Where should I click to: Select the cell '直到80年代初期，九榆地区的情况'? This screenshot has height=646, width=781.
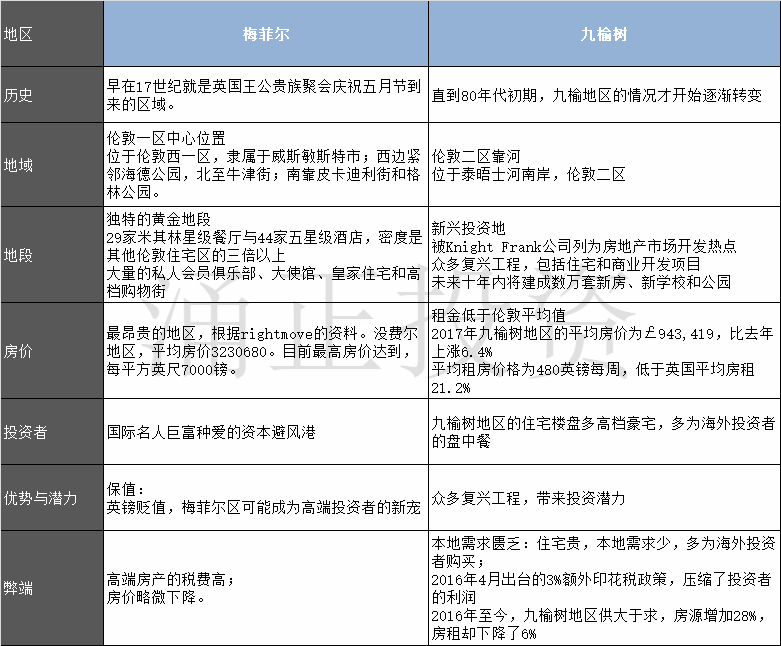pos(604,95)
